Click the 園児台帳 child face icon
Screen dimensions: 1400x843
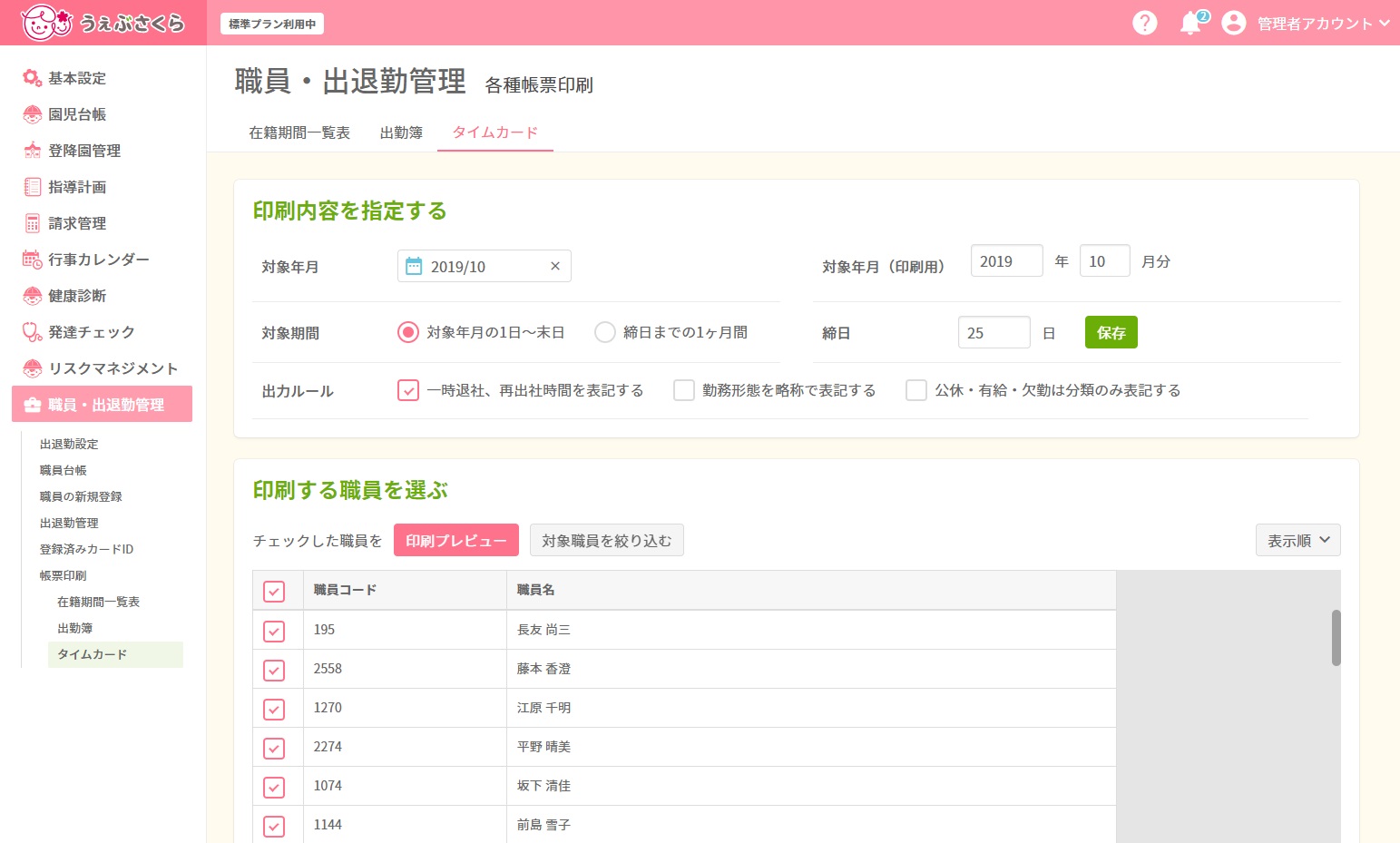pyautogui.click(x=32, y=114)
